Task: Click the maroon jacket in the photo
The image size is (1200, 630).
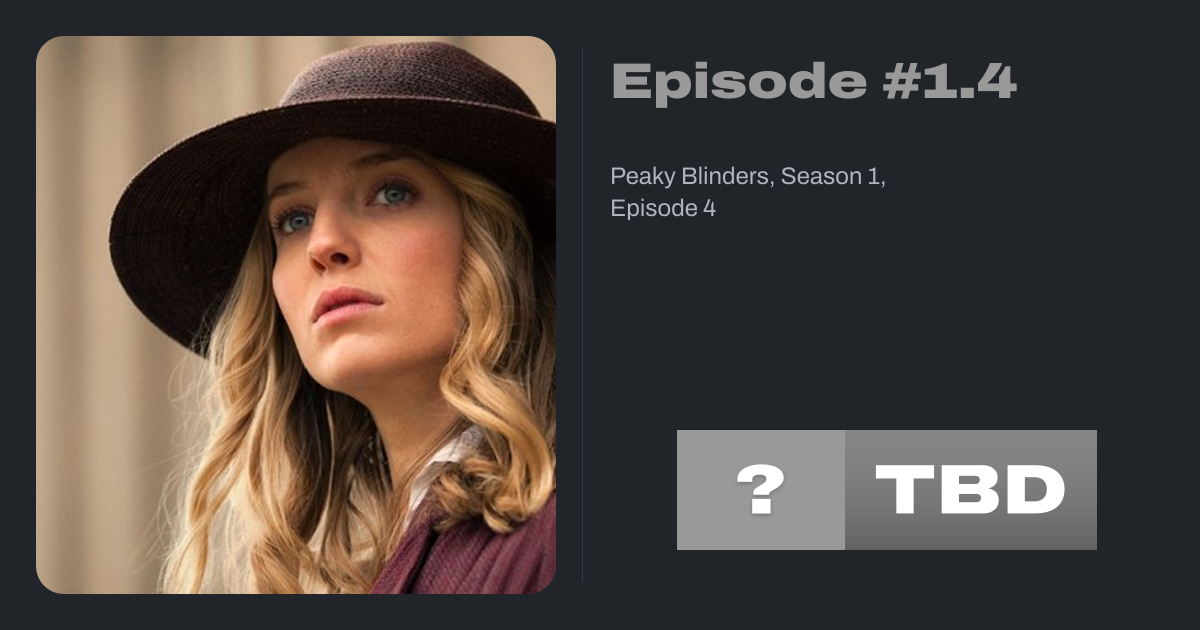Action: click(470, 550)
